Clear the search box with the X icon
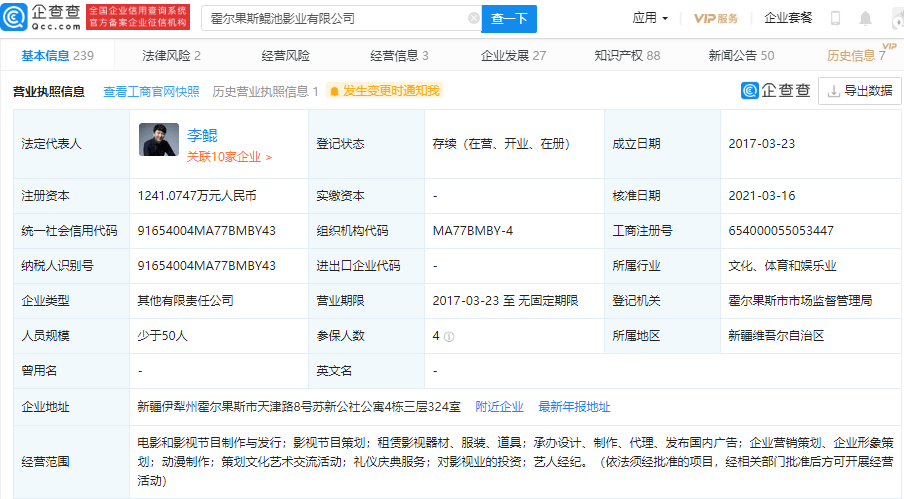 tap(473, 18)
